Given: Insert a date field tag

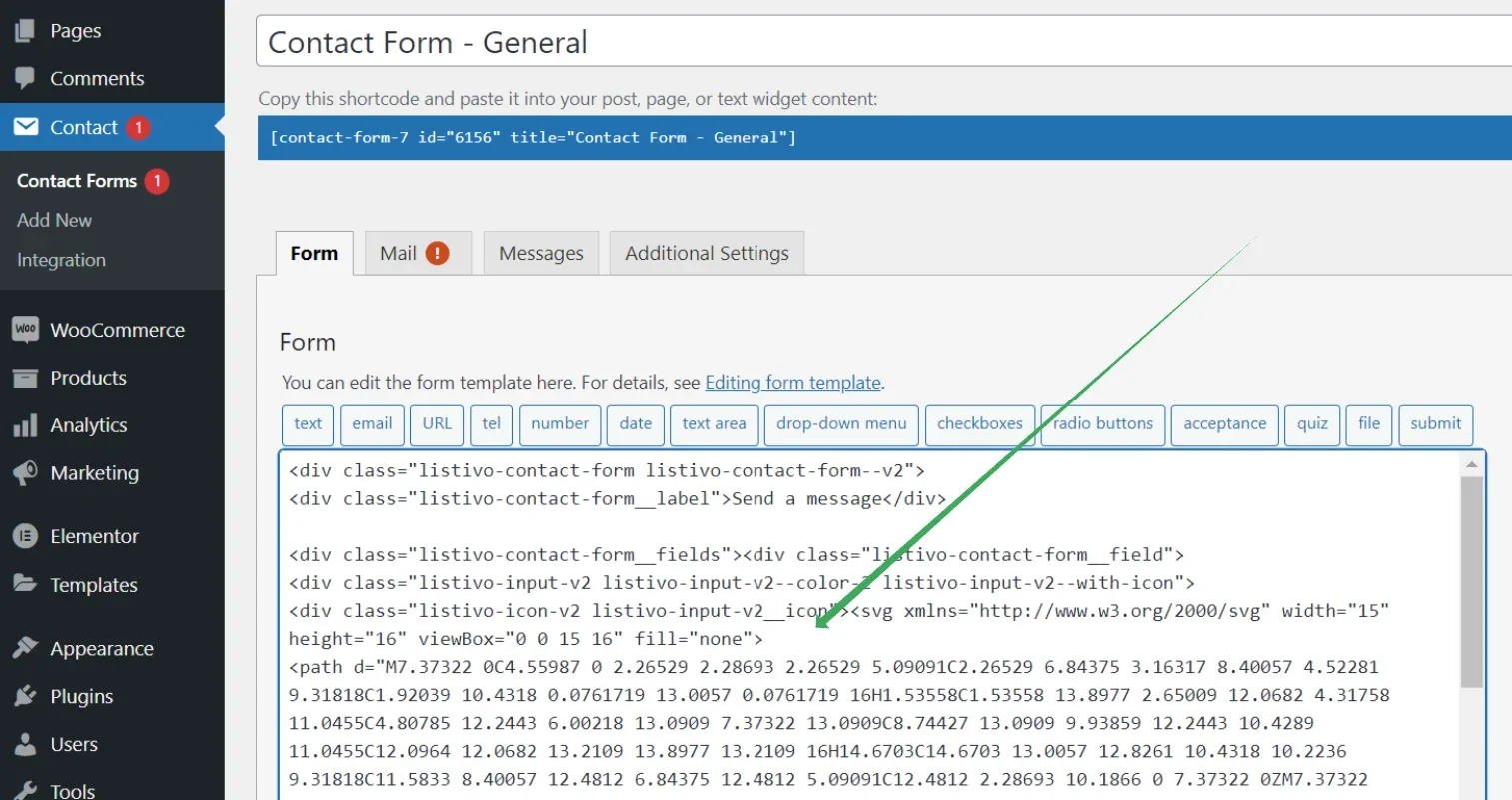Looking at the screenshot, I should click(636, 424).
